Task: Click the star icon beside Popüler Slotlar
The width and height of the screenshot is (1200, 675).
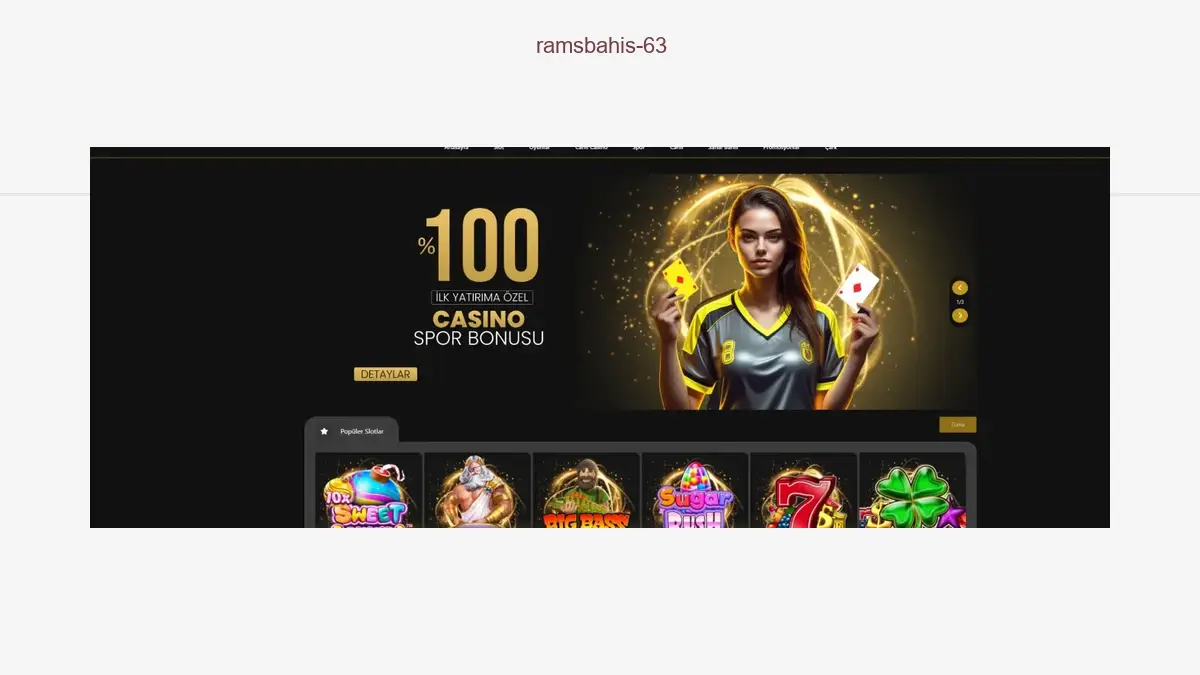Action: 324,431
